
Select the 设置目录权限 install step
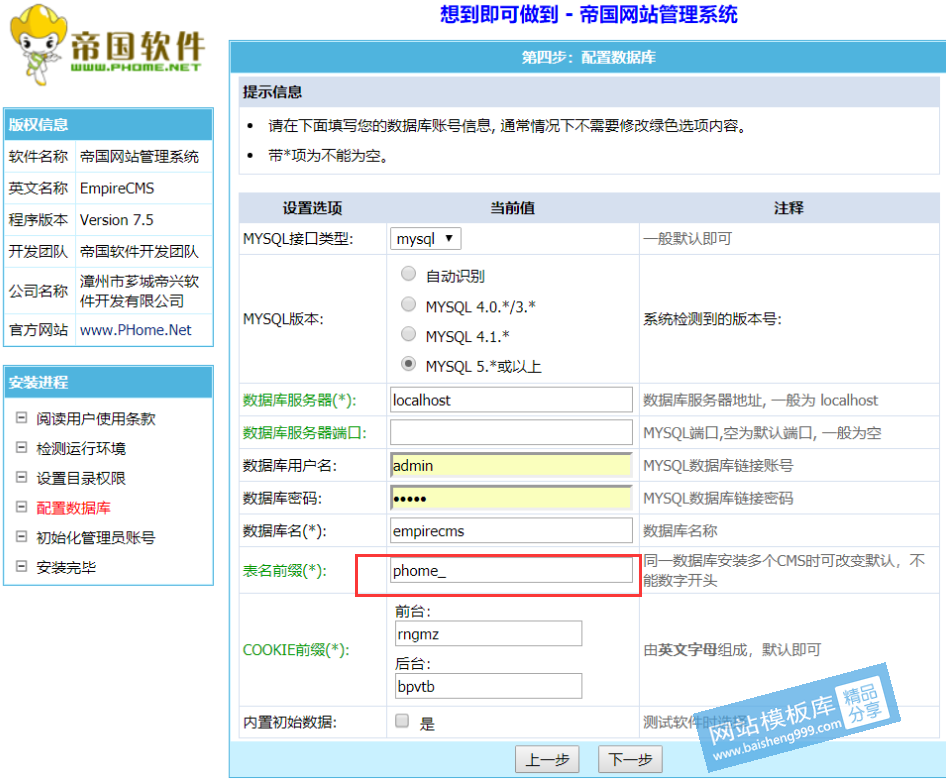pyautogui.click(x=81, y=478)
